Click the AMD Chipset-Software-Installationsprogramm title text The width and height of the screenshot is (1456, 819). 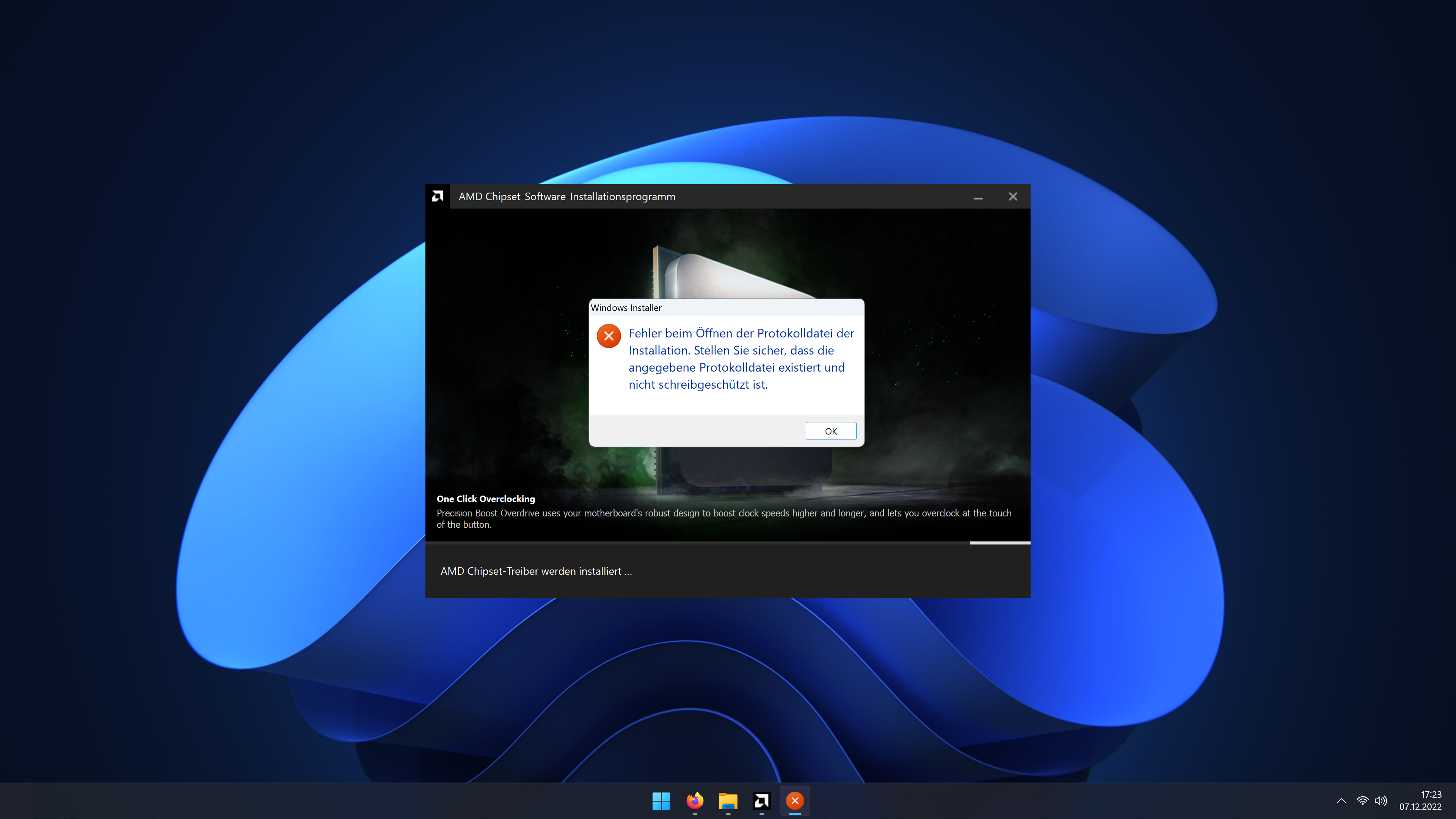[x=566, y=197]
